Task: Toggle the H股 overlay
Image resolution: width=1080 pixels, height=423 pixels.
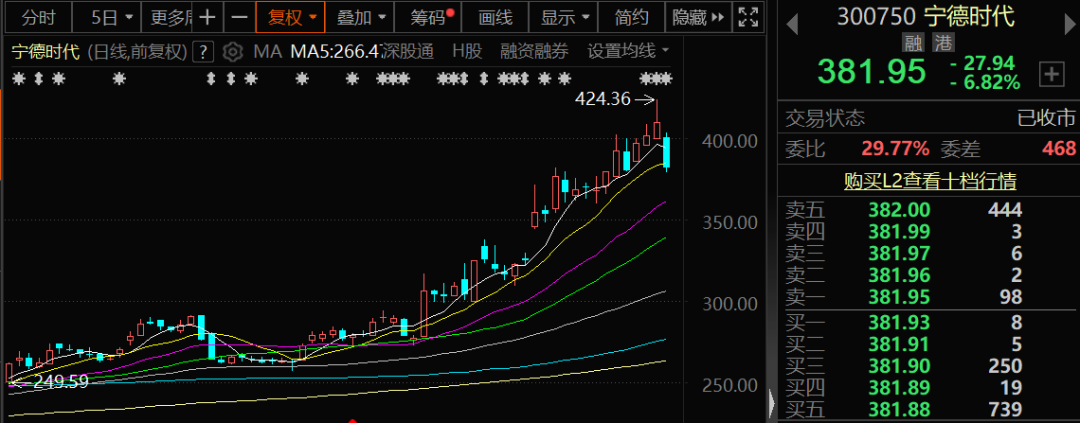Action: pos(466,52)
